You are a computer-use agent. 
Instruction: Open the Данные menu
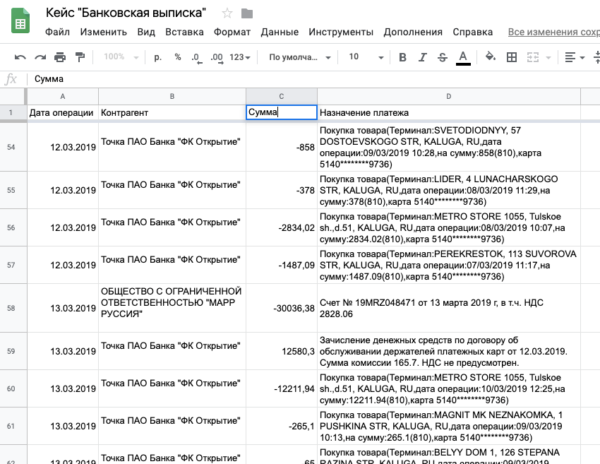click(x=280, y=32)
